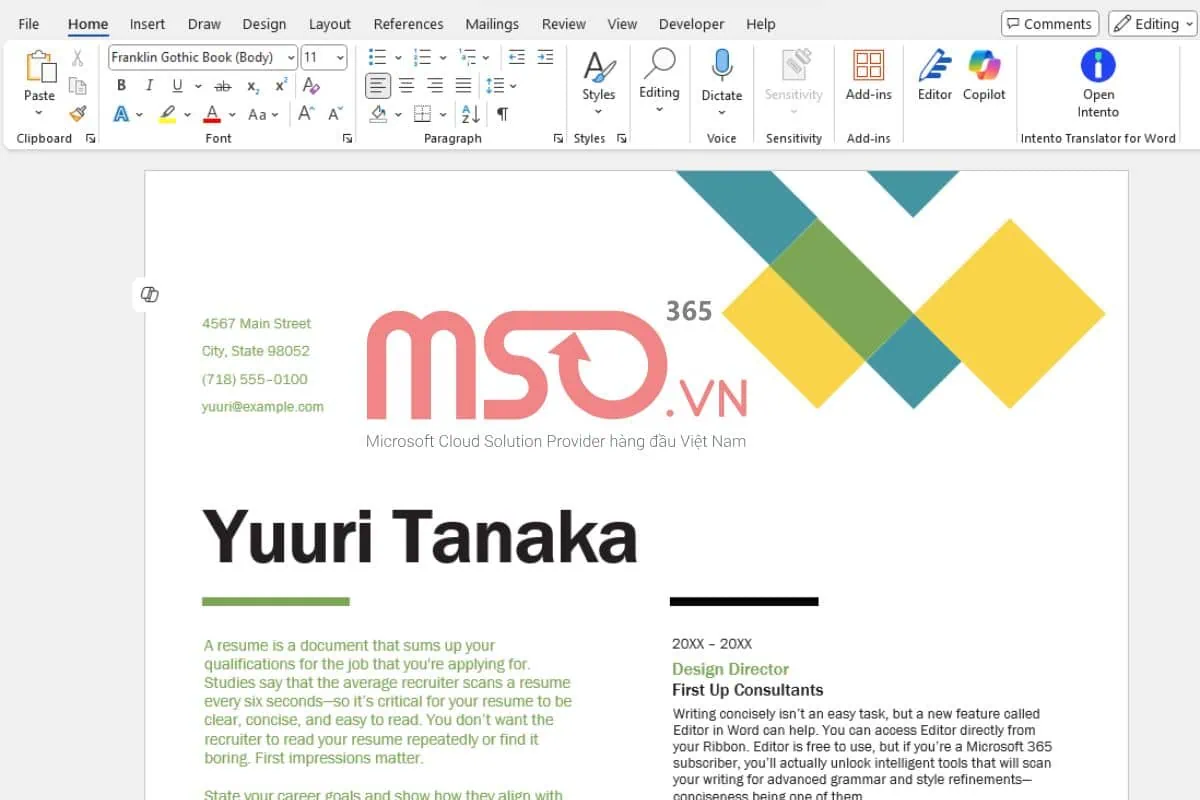
Task: Open the Developer tab
Action: coord(691,24)
